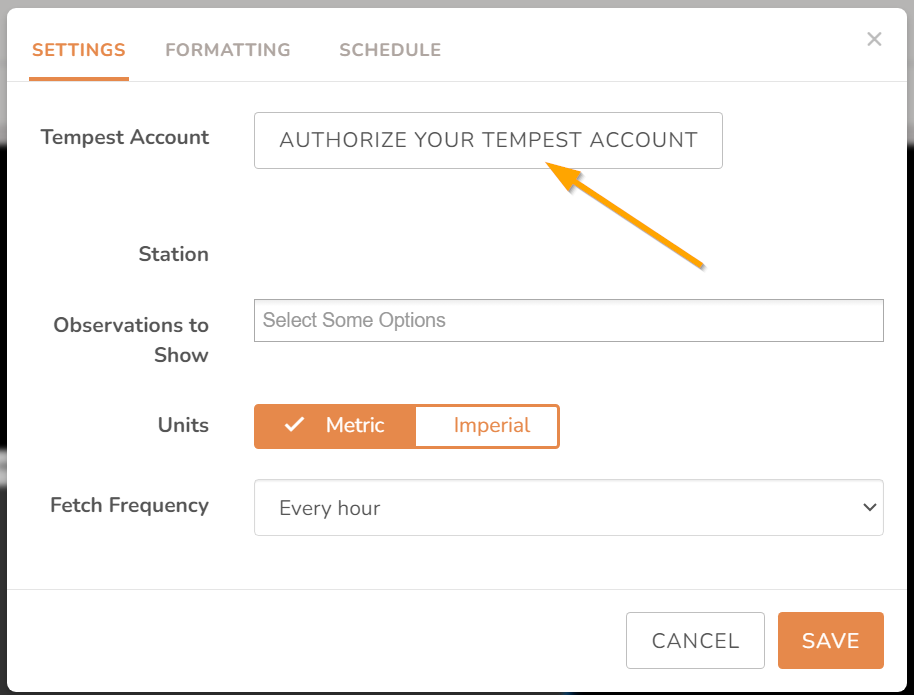Click the Observations to Show label

coord(131,340)
